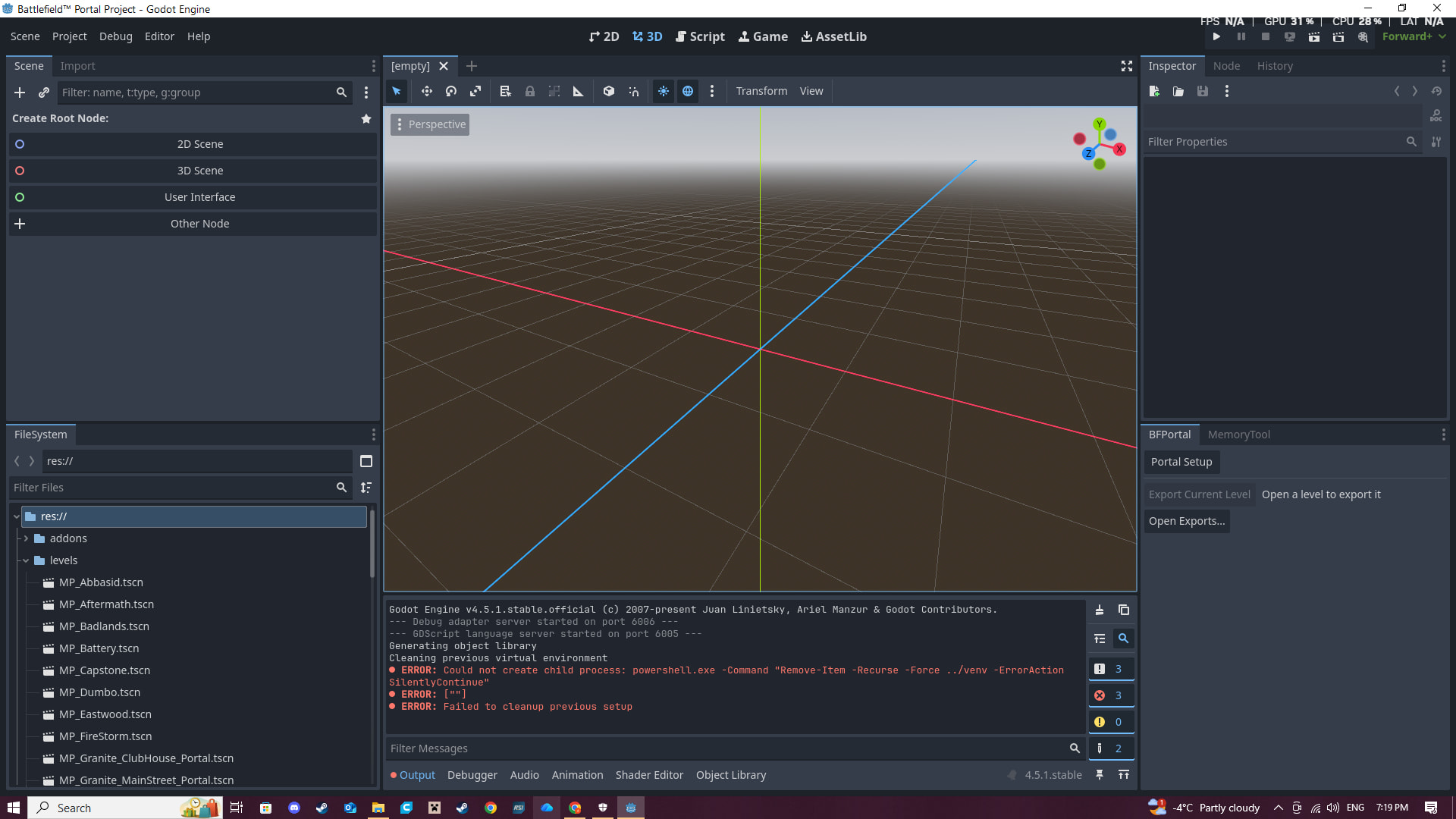Toggle the preview environment globe button
The width and height of the screenshot is (1456, 819).
[688, 91]
